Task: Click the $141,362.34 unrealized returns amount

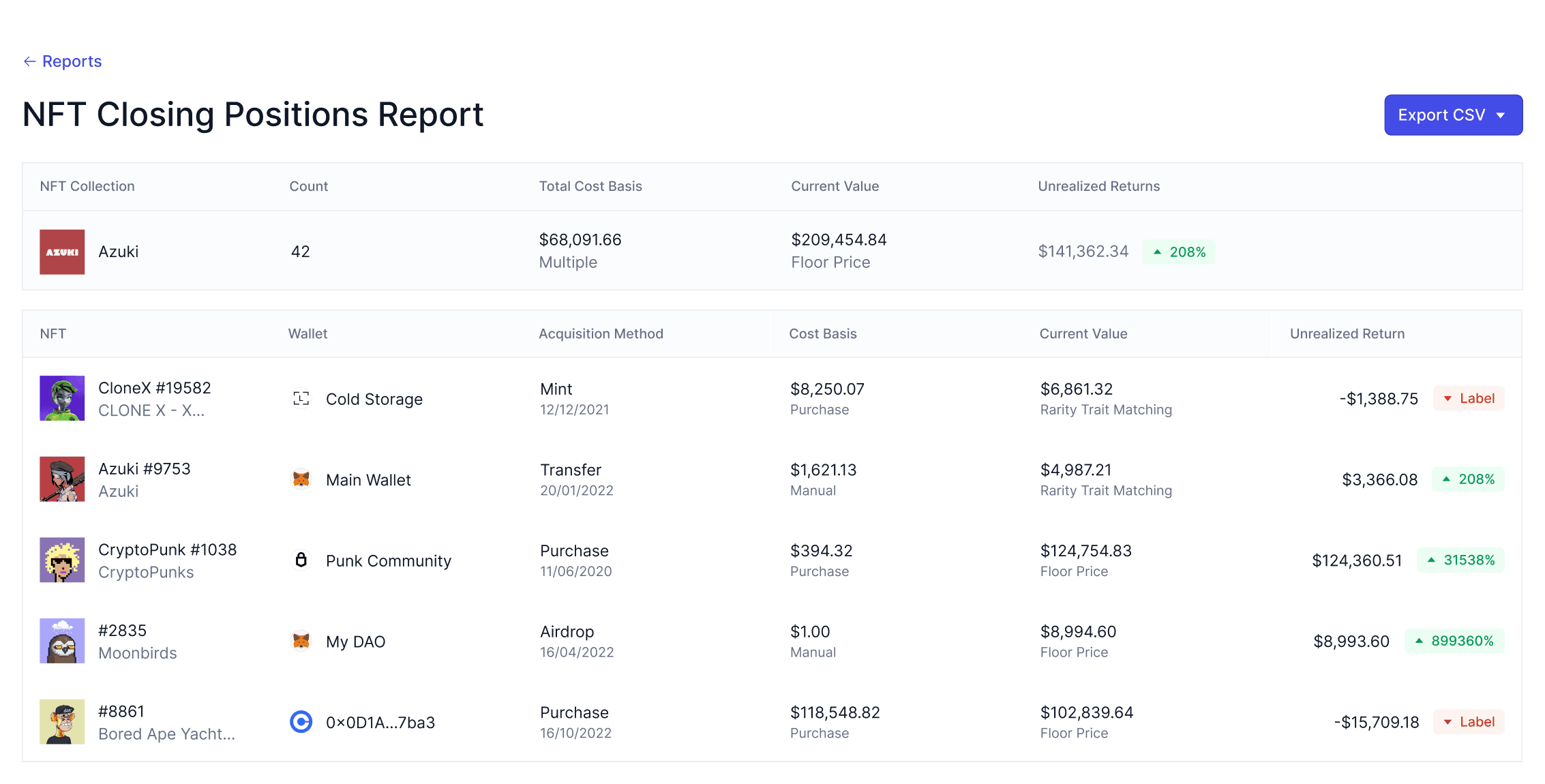Action: pos(1083,252)
